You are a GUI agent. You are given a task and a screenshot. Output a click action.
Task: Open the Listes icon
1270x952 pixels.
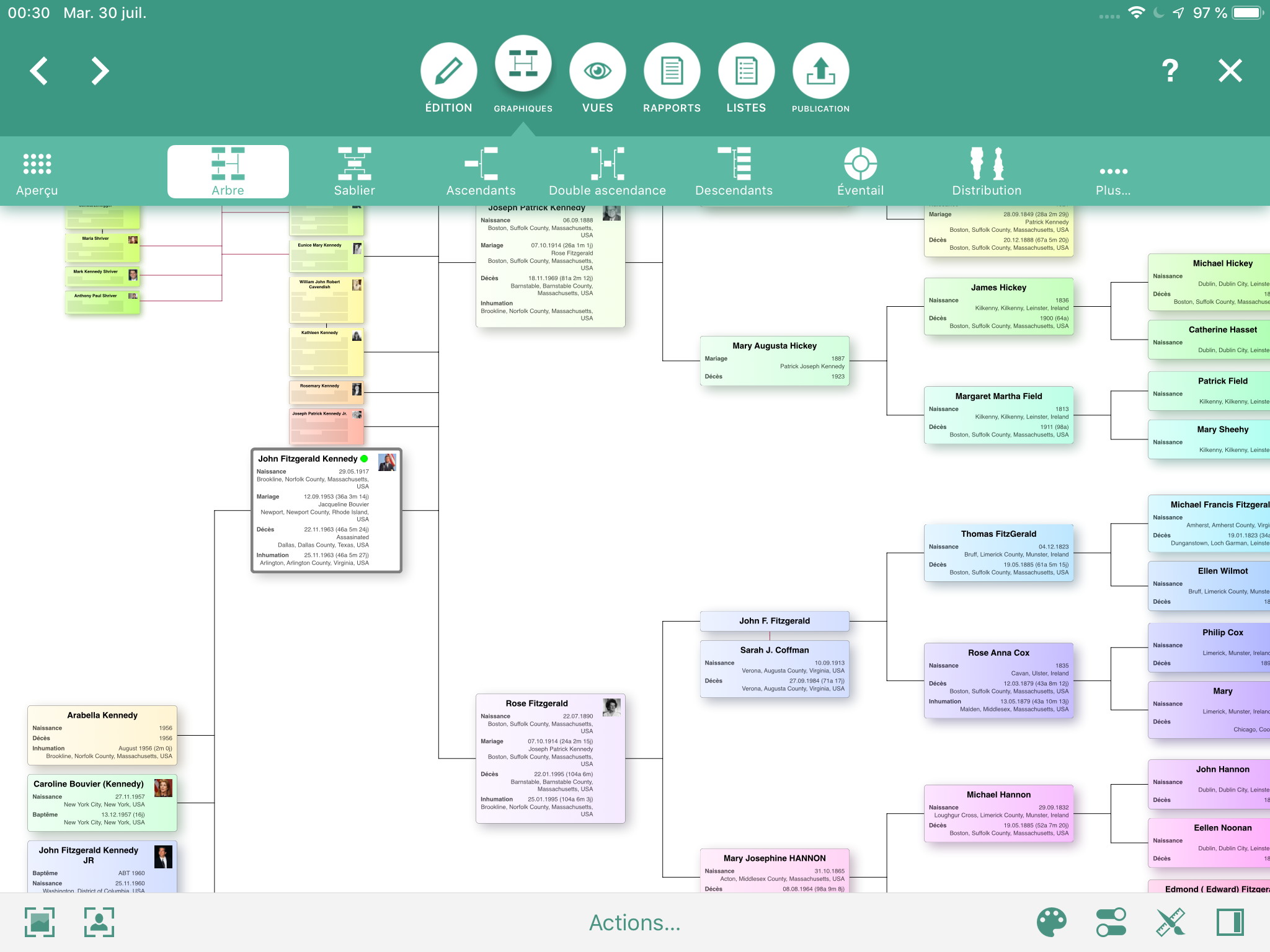click(x=746, y=71)
